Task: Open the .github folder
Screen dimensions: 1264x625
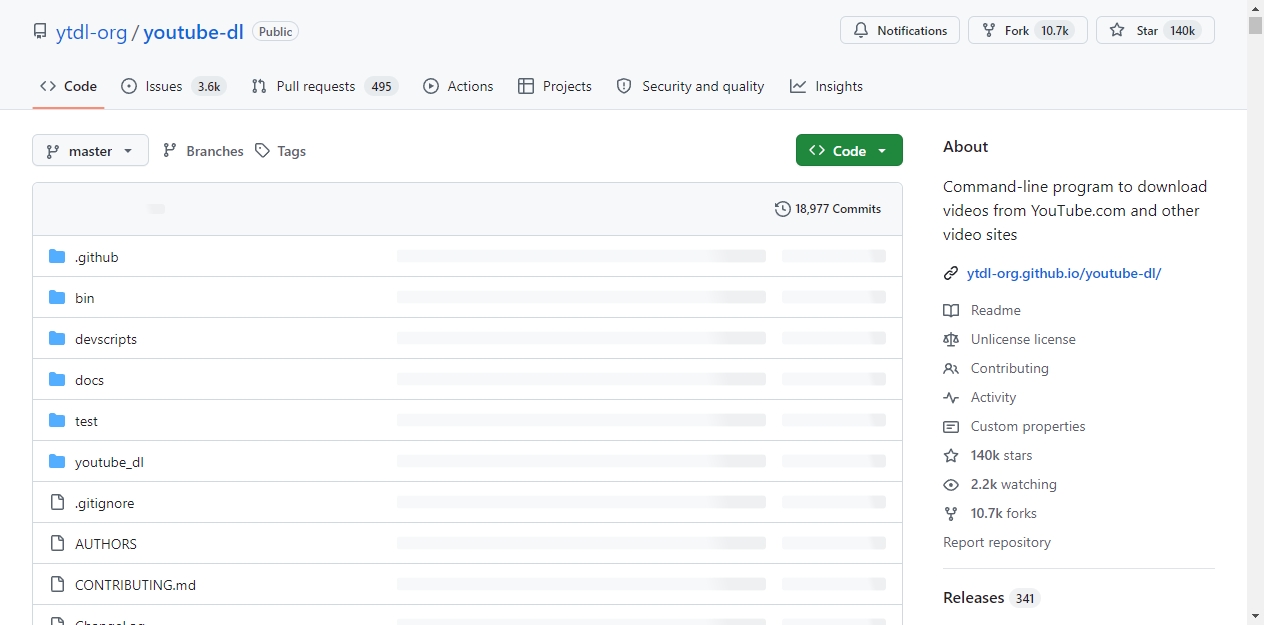Action: pyautogui.click(x=97, y=257)
